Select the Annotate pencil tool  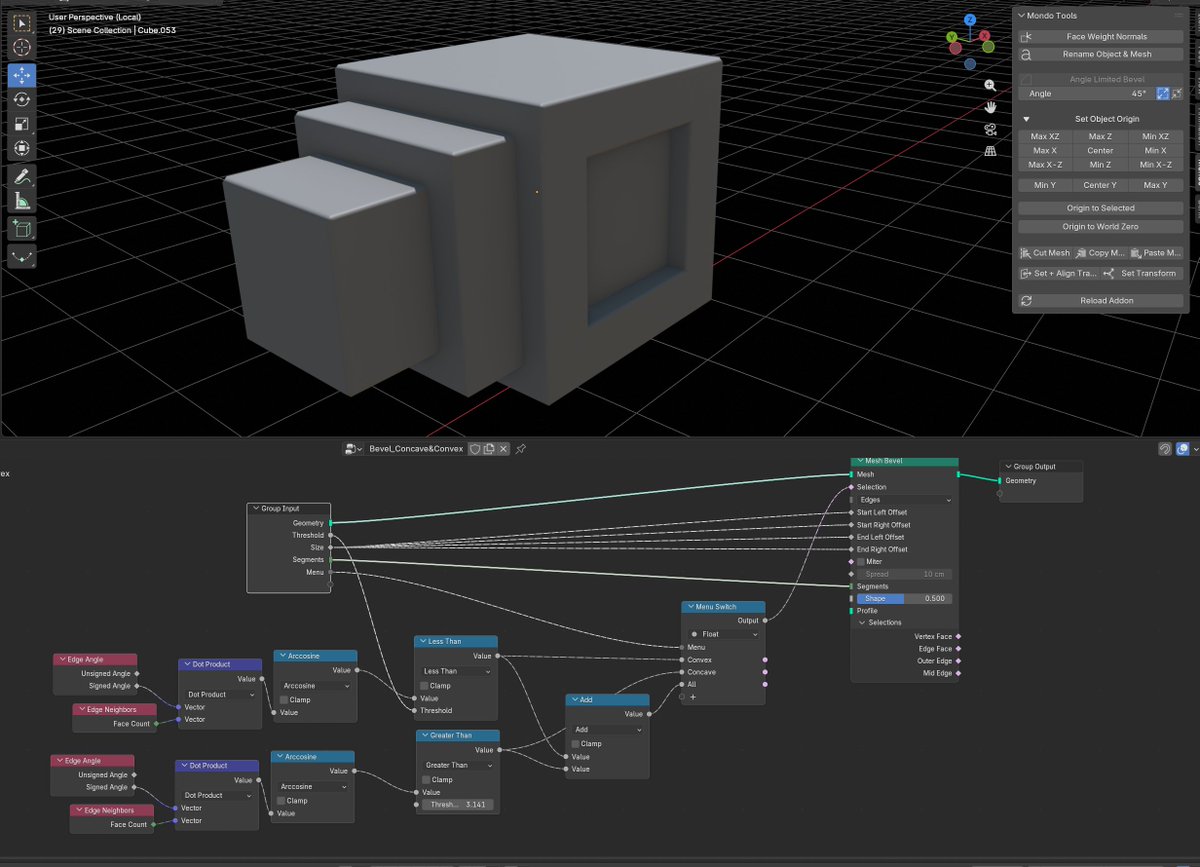22,176
